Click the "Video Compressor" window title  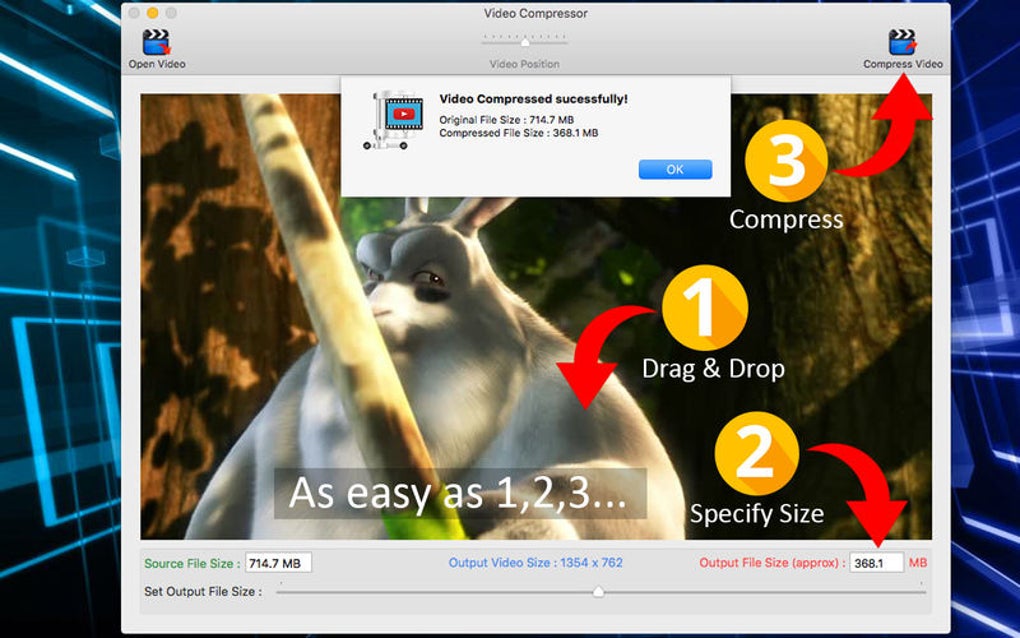pyautogui.click(x=535, y=13)
